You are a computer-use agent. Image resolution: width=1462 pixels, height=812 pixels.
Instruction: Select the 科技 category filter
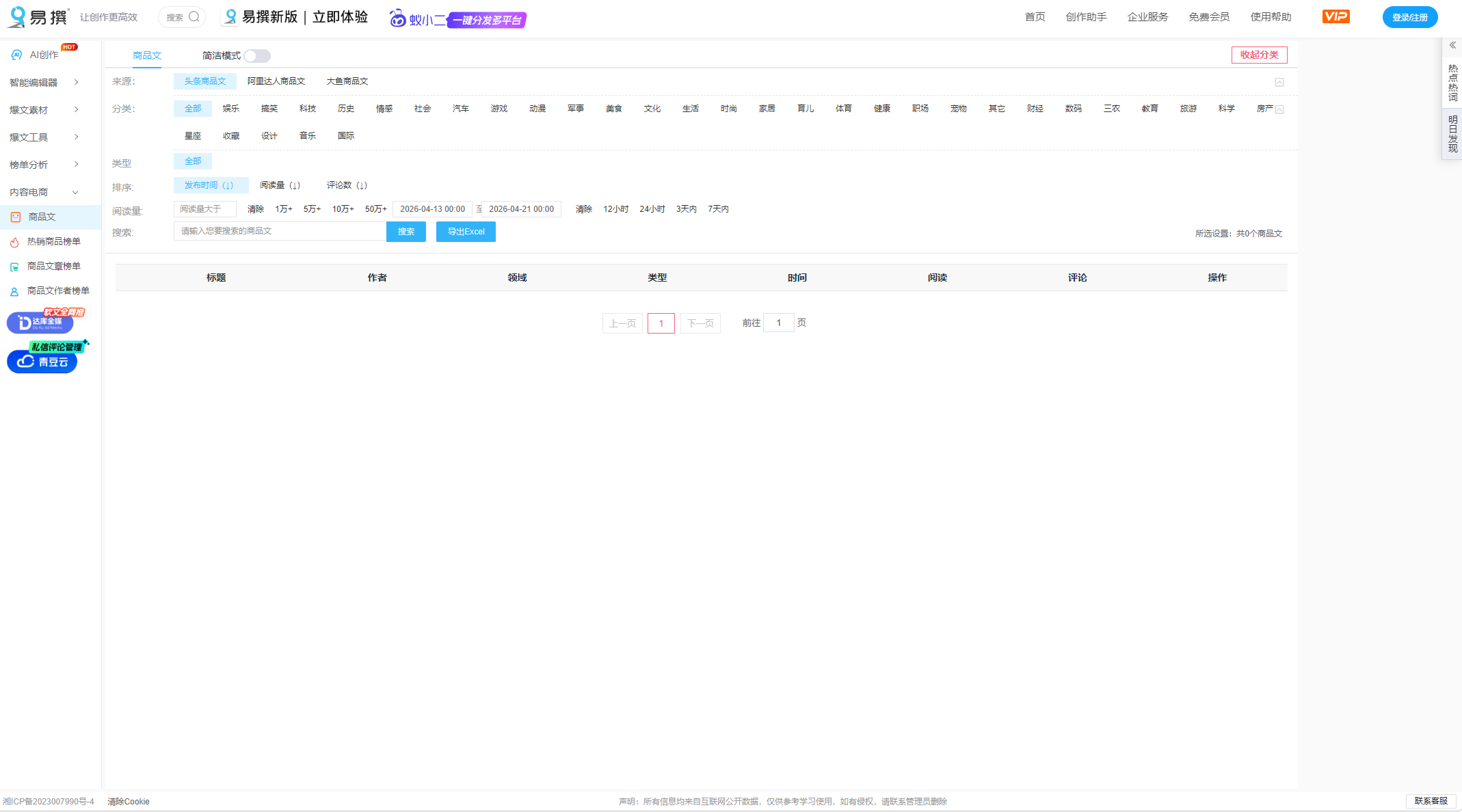click(x=307, y=109)
